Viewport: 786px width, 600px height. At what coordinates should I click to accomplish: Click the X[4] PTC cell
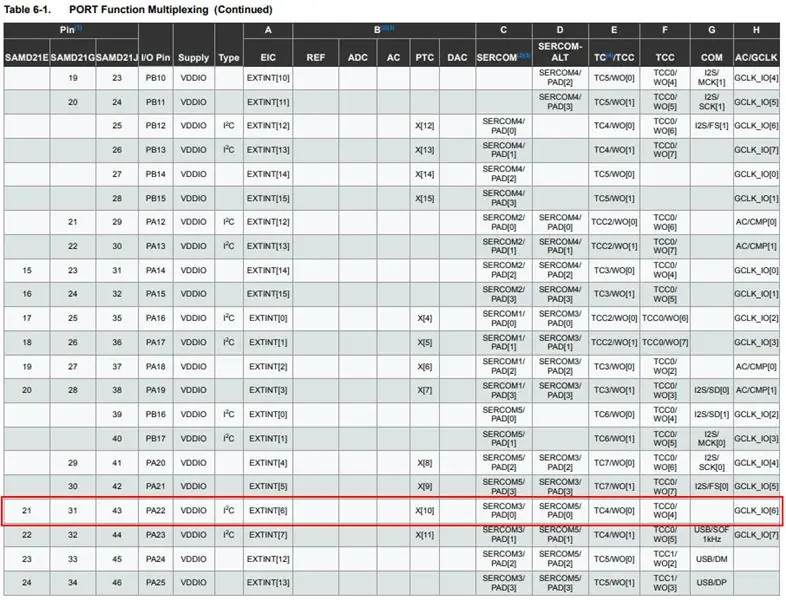tap(425, 318)
